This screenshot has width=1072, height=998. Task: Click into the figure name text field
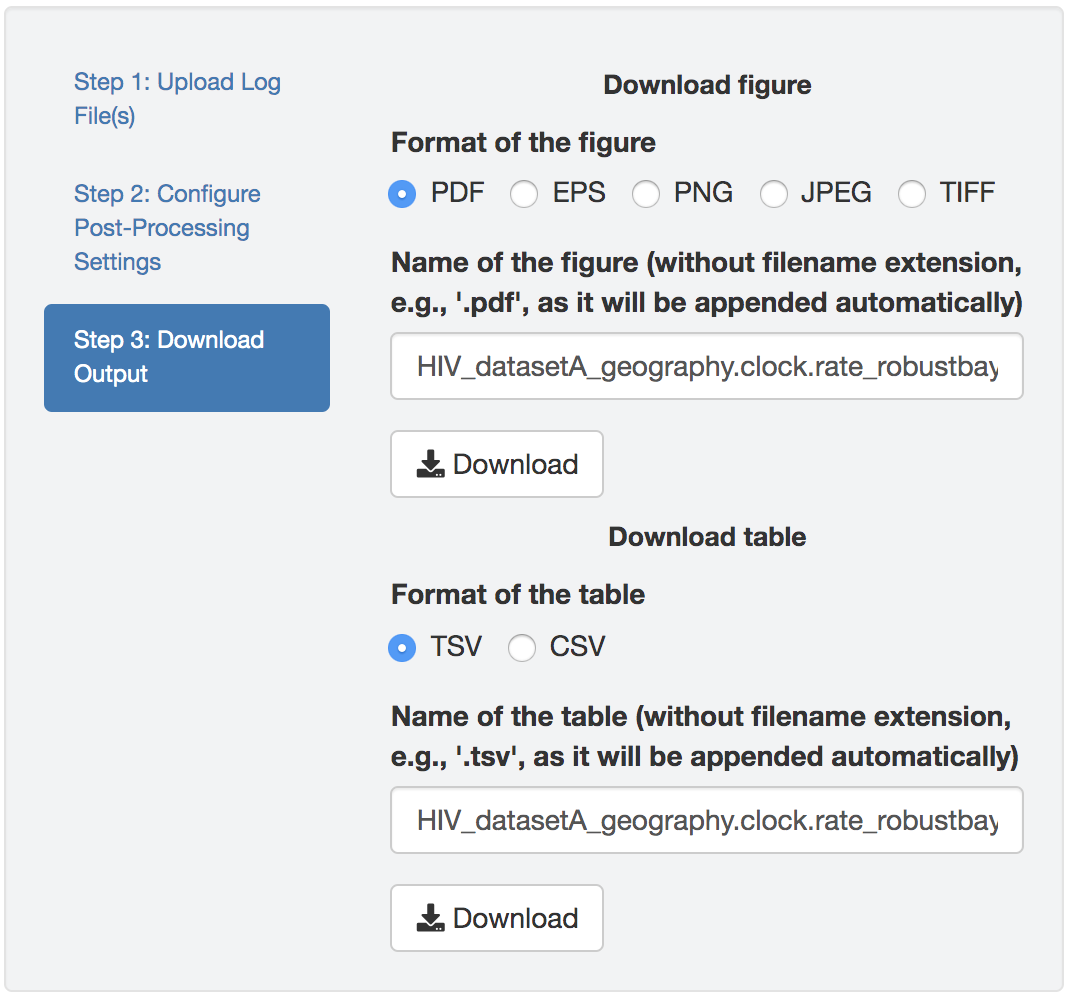(x=706, y=367)
